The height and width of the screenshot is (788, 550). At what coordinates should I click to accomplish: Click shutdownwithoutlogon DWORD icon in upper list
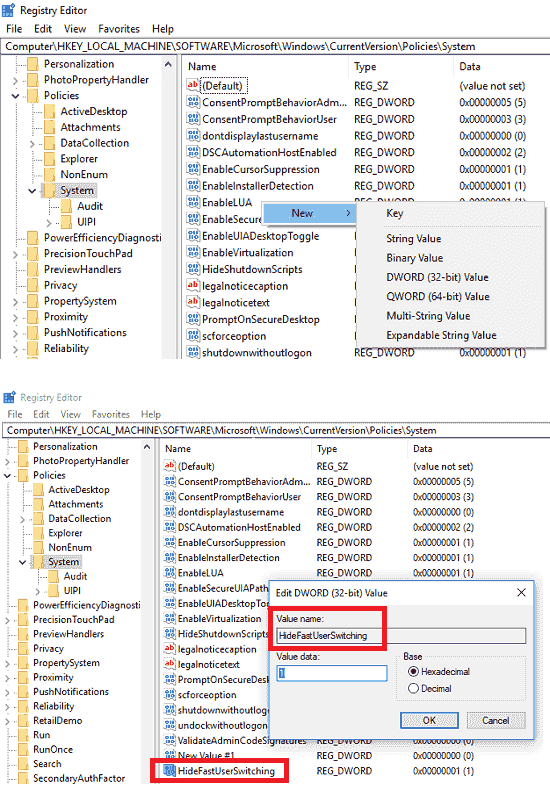click(x=193, y=352)
